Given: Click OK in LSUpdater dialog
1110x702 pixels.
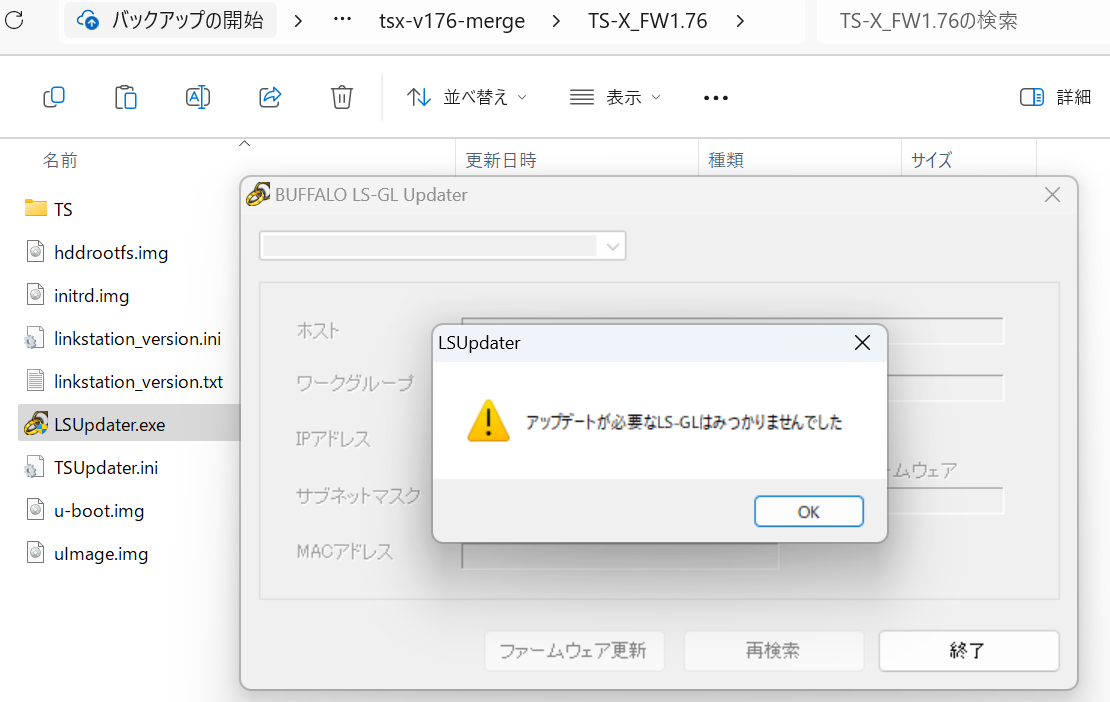Looking at the screenshot, I should pyautogui.click(x=808, y=512).
